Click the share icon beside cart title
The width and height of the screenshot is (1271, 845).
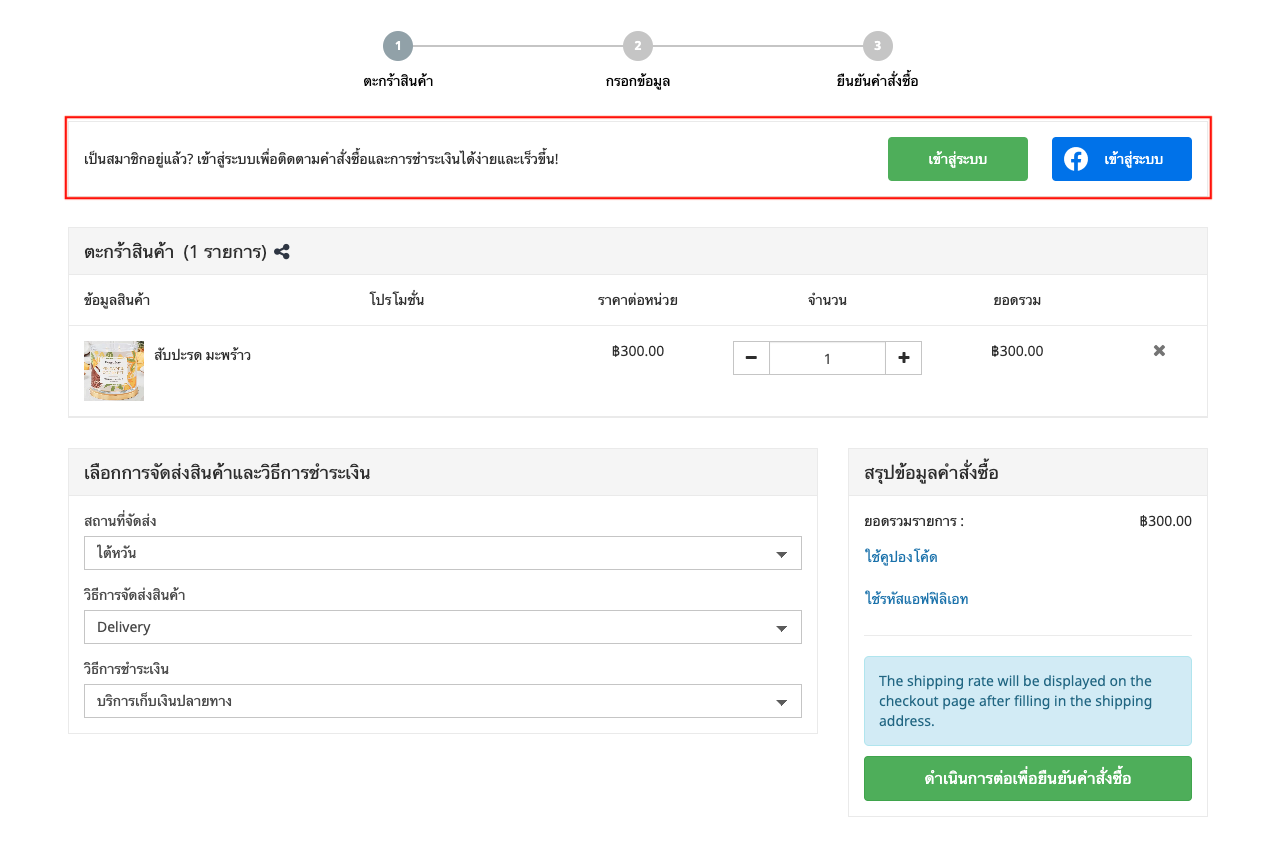(x=282, y=252)
